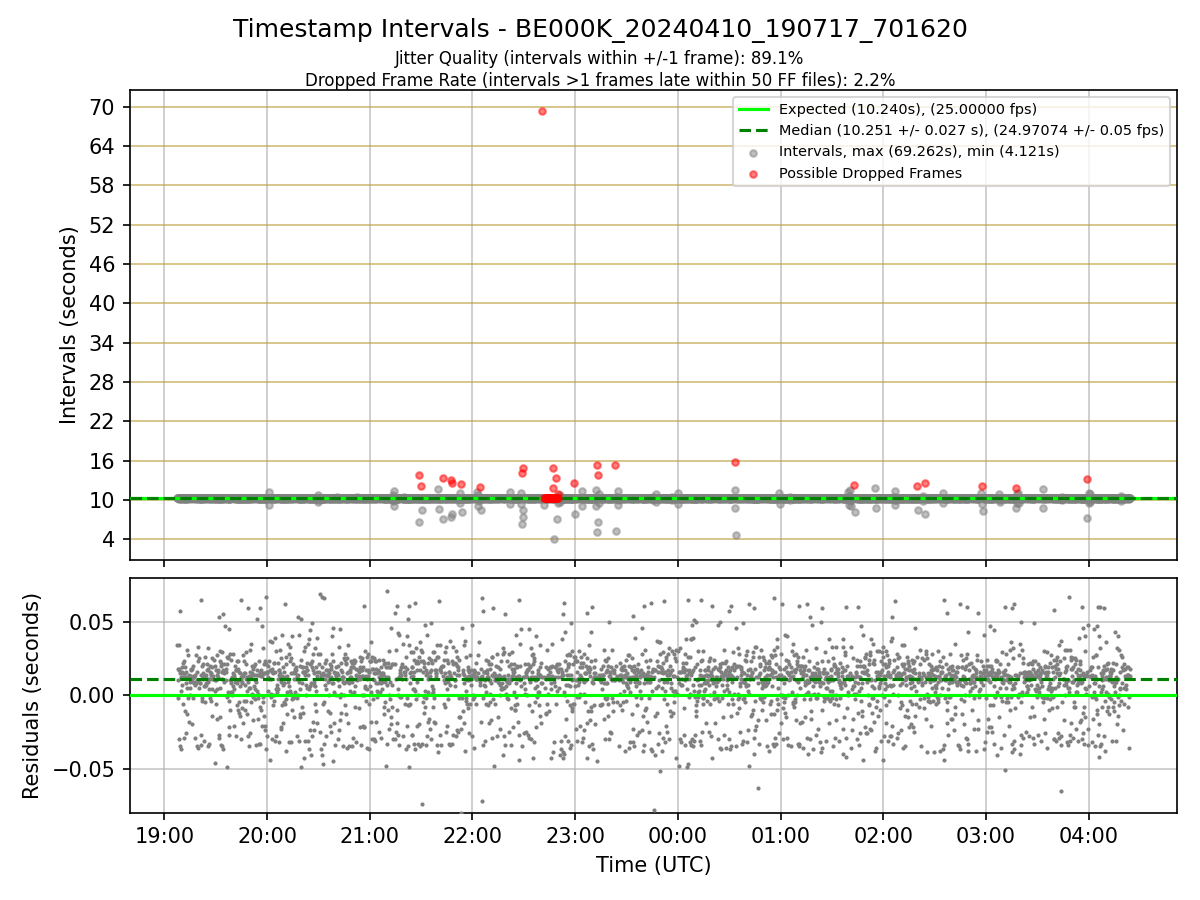Viewport: 1200px width, 900px height.
Task: Click the 04:00 x-axis tick label
Action: tap(1088, 836)
